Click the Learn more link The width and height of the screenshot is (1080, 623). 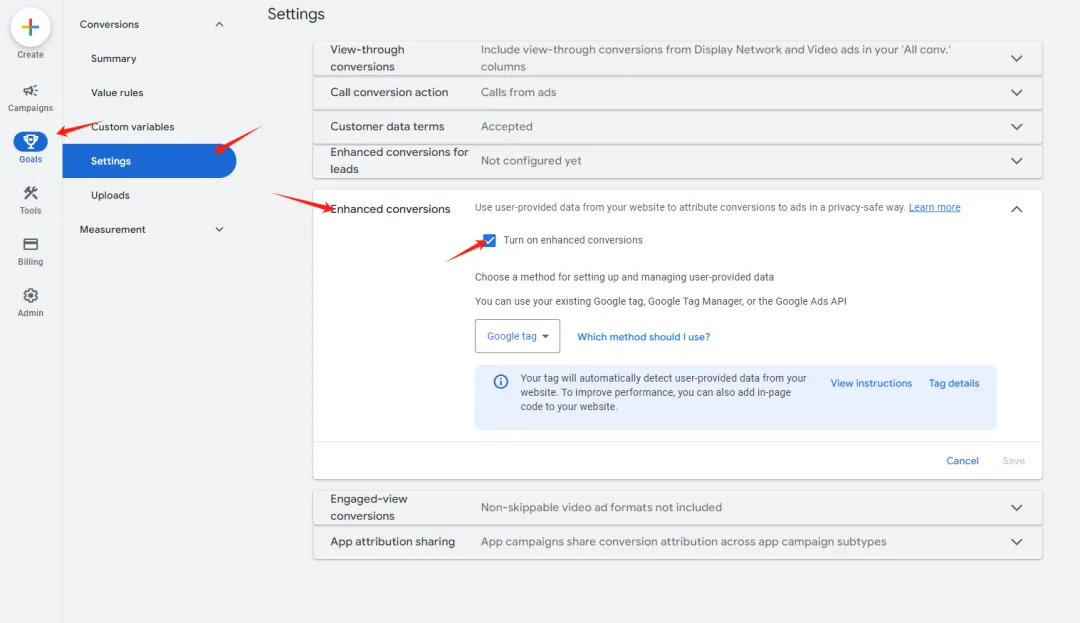(x=934, y=207)
